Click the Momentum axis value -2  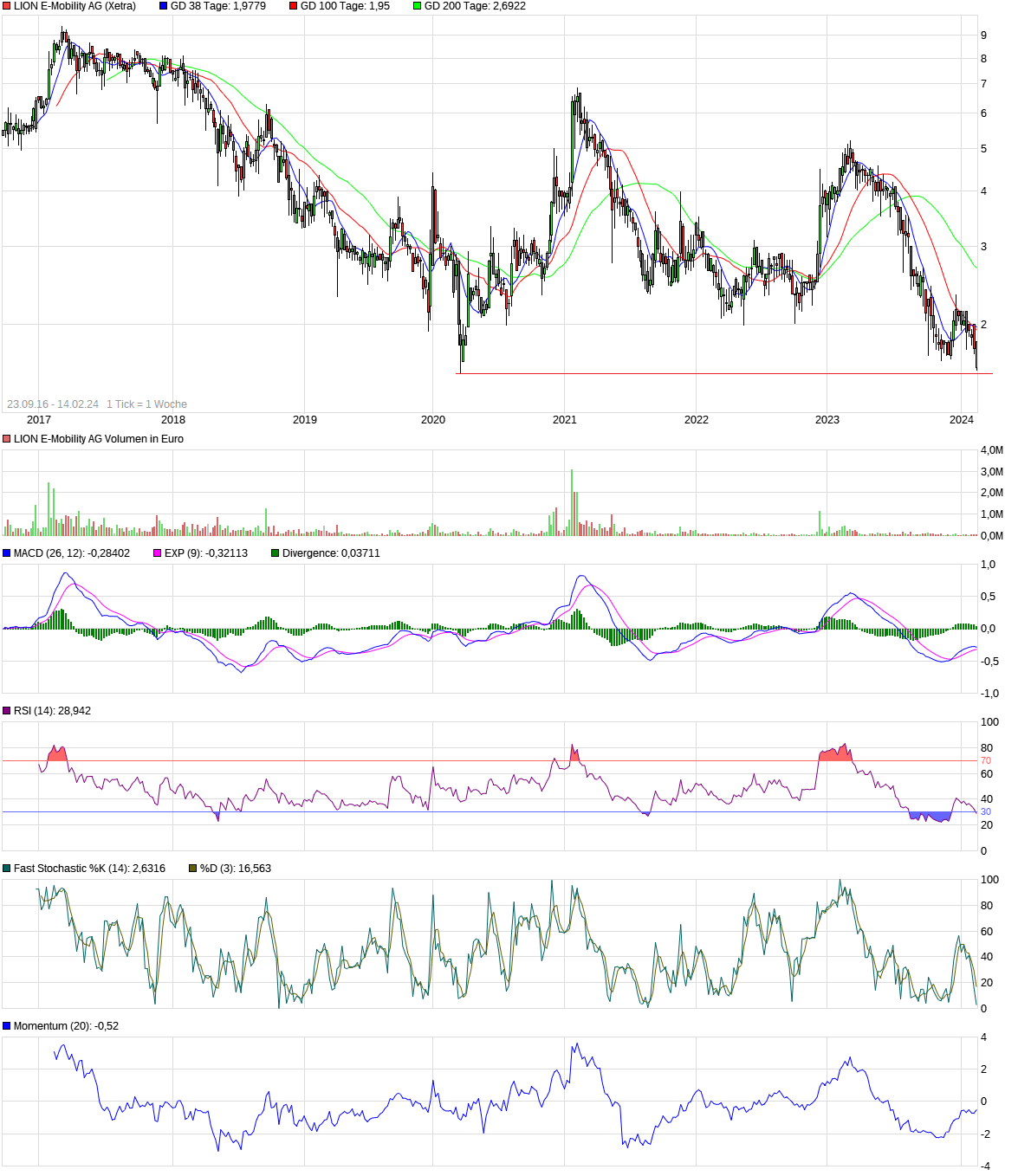985,1134
